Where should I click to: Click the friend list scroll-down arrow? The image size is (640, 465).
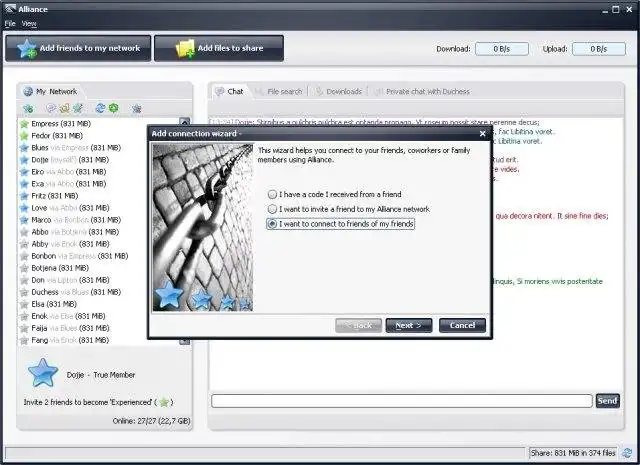pyautogui.click(x=184, y=341)
